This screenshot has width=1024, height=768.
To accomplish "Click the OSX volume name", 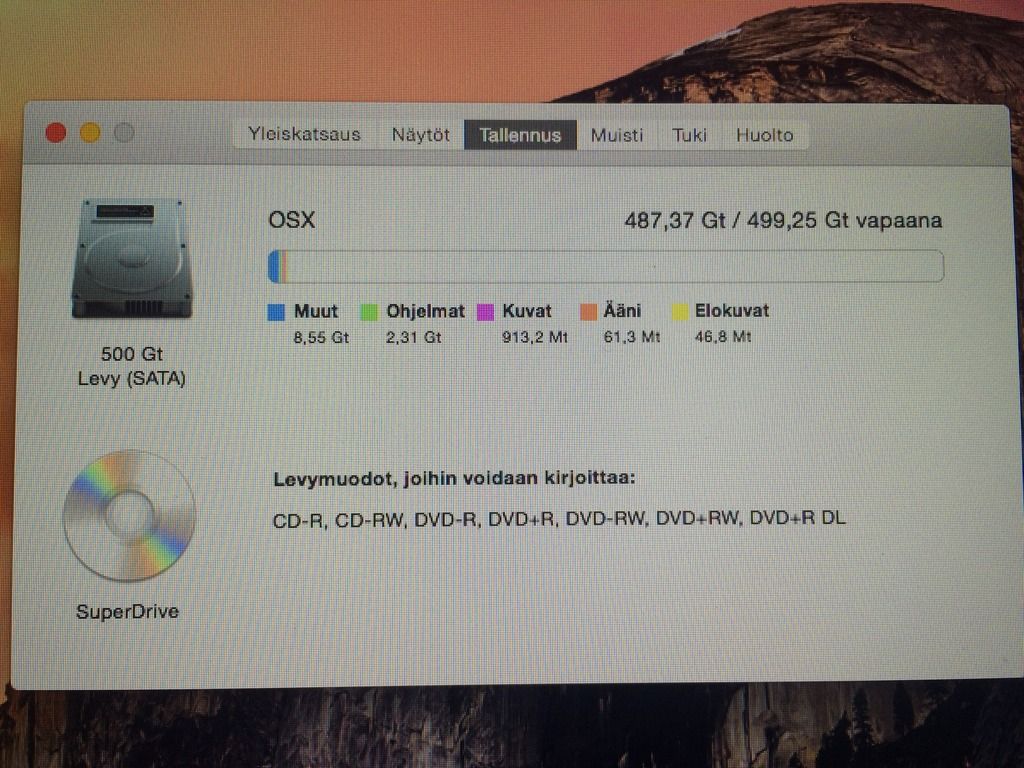I will [292, 219].
